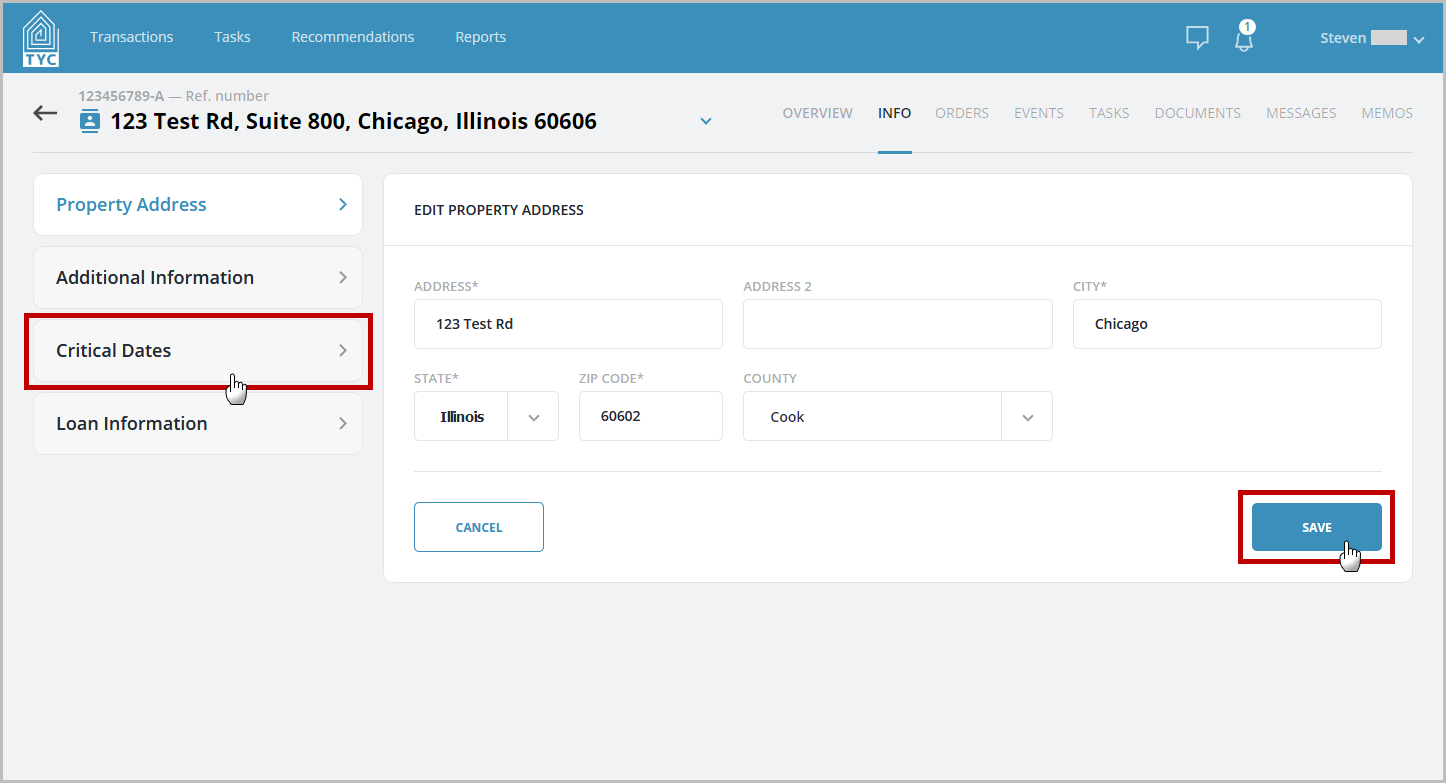Open Steven's account menu
The width and height of the screenshot is (1446, 783).
[x=1369, y=37]
